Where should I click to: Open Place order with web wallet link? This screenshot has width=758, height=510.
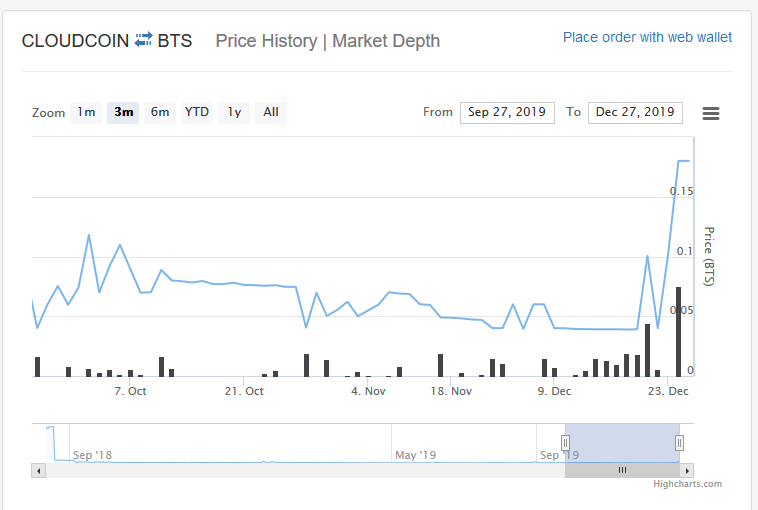click(647, 37)
